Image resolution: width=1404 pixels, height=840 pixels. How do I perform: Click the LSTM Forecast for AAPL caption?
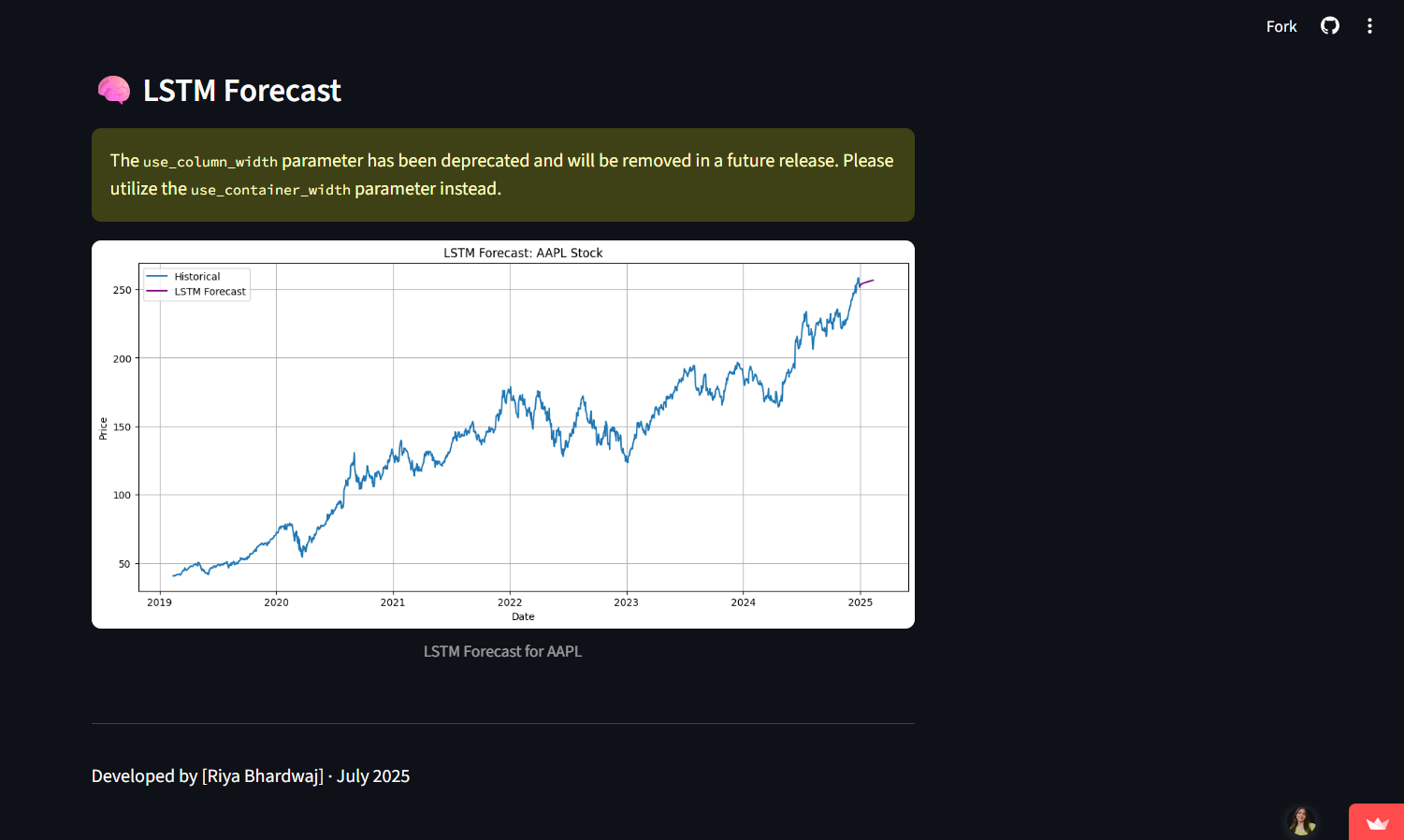502,651
